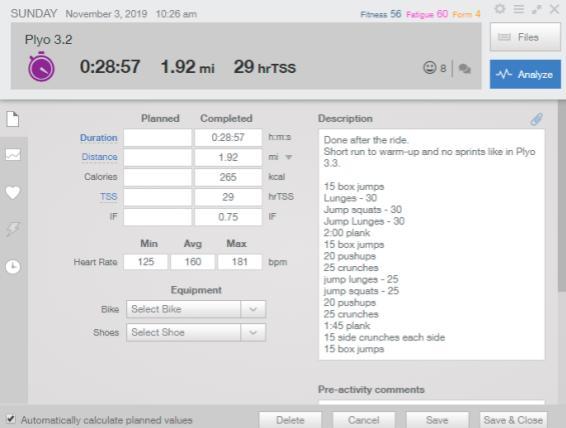
Task: Click the time 10:26 am
Action: pyautogui.click(x=176, y=14)
